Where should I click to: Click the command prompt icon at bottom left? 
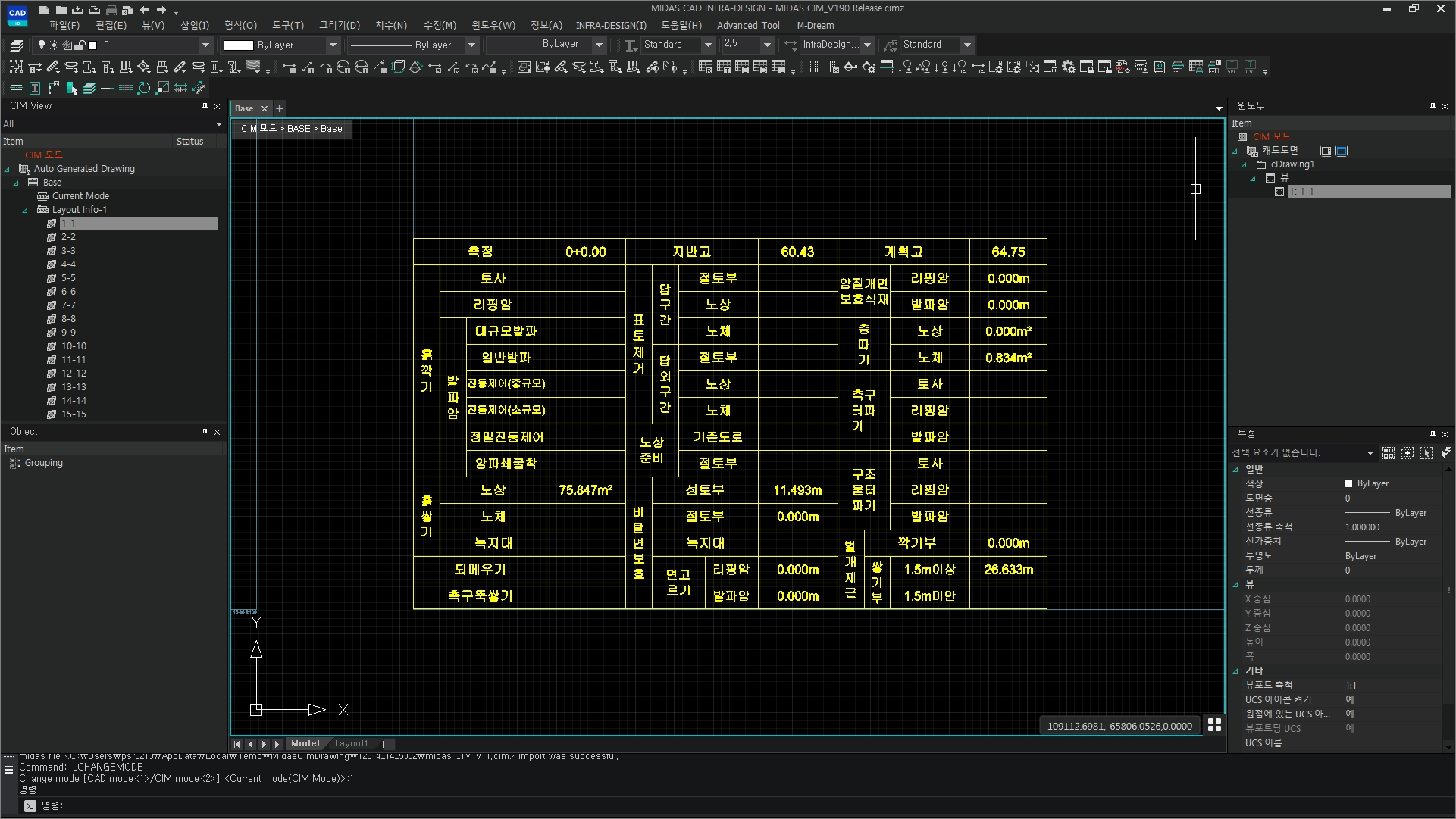30,806
